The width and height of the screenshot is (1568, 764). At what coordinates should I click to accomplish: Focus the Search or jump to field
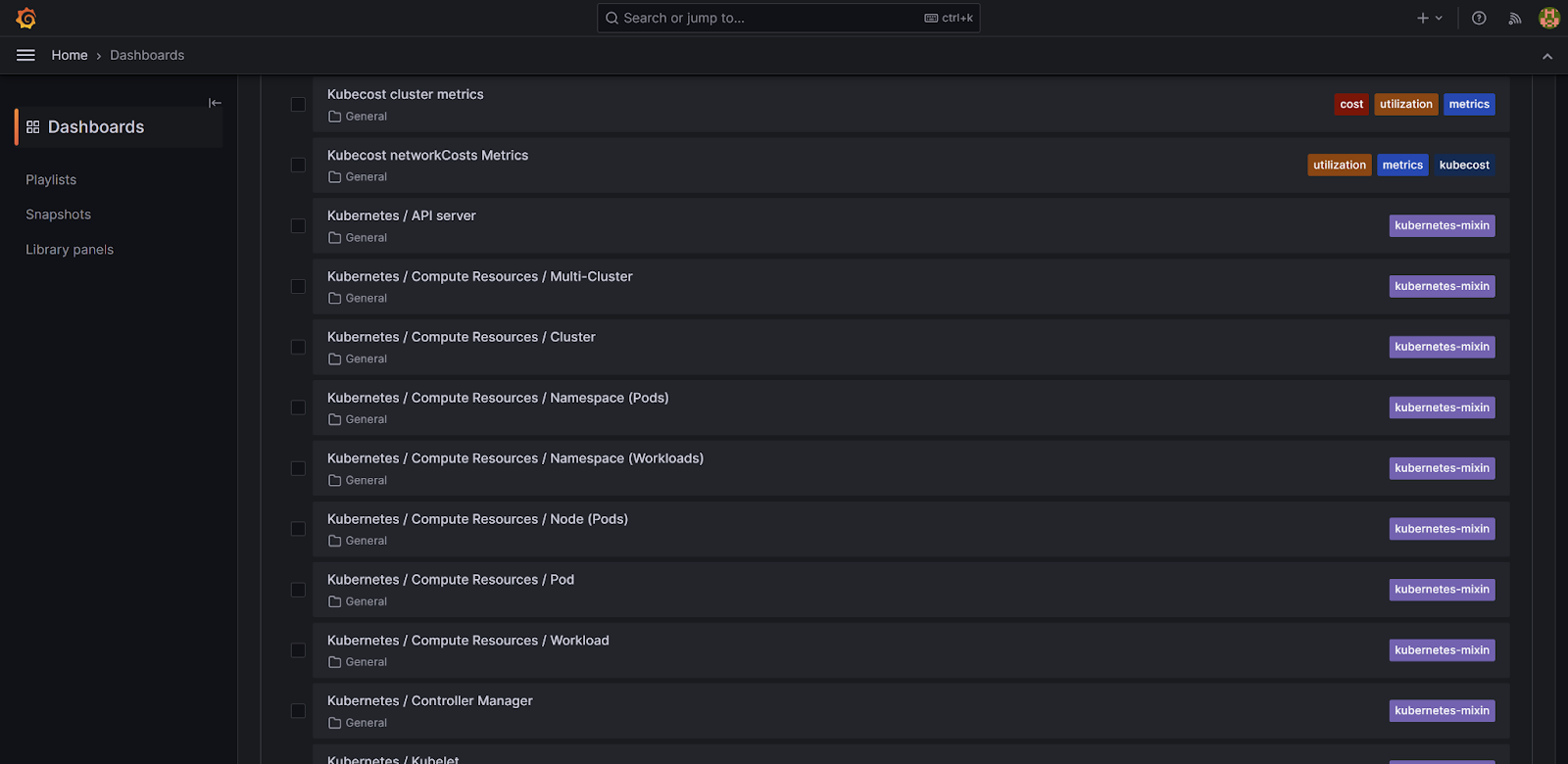click(x=788, y=18)
